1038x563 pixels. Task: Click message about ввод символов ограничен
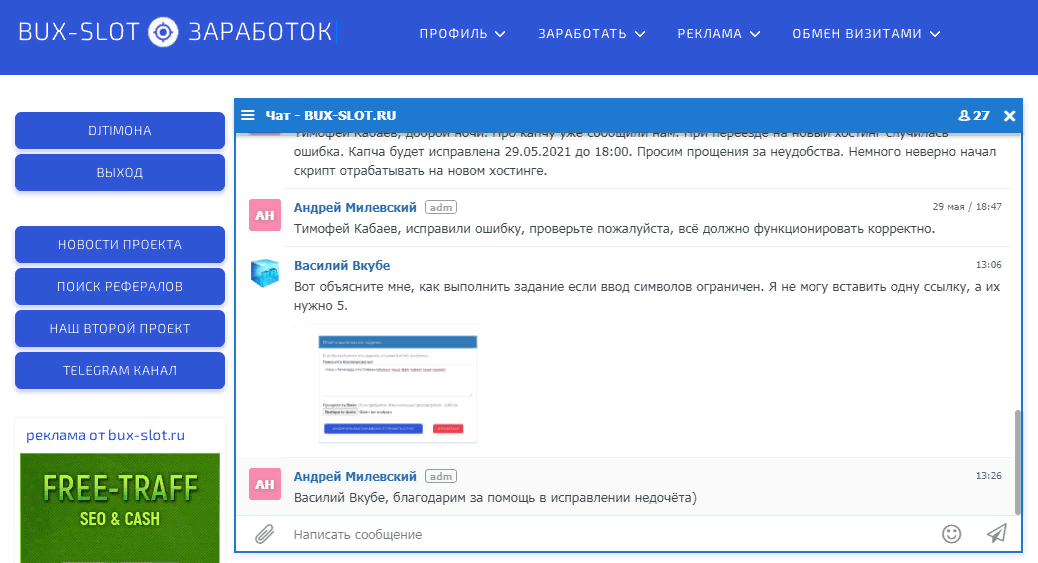[x=647, y=296]
